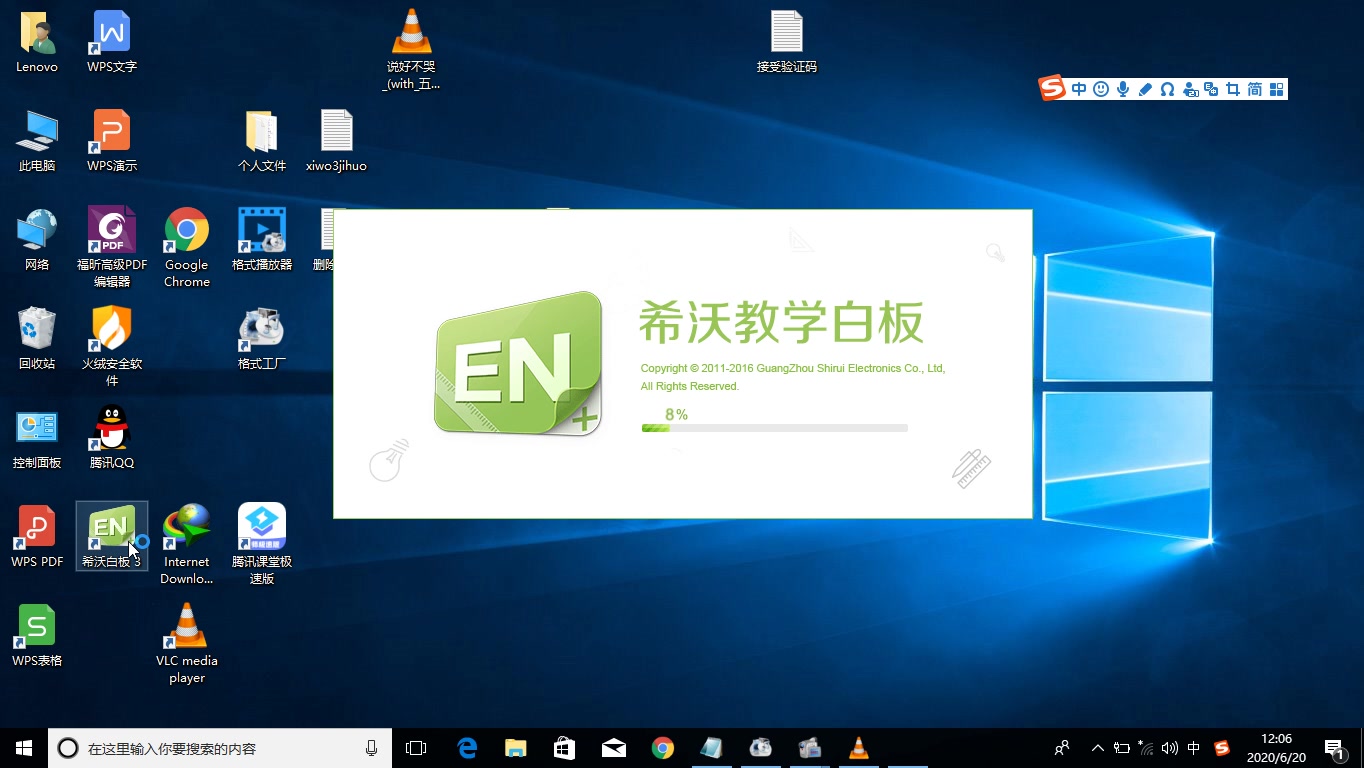Open the clock showing 12:06 2020/6/20
Viewport: 1364px width, 768px height.
click(x=1276, y=748)
